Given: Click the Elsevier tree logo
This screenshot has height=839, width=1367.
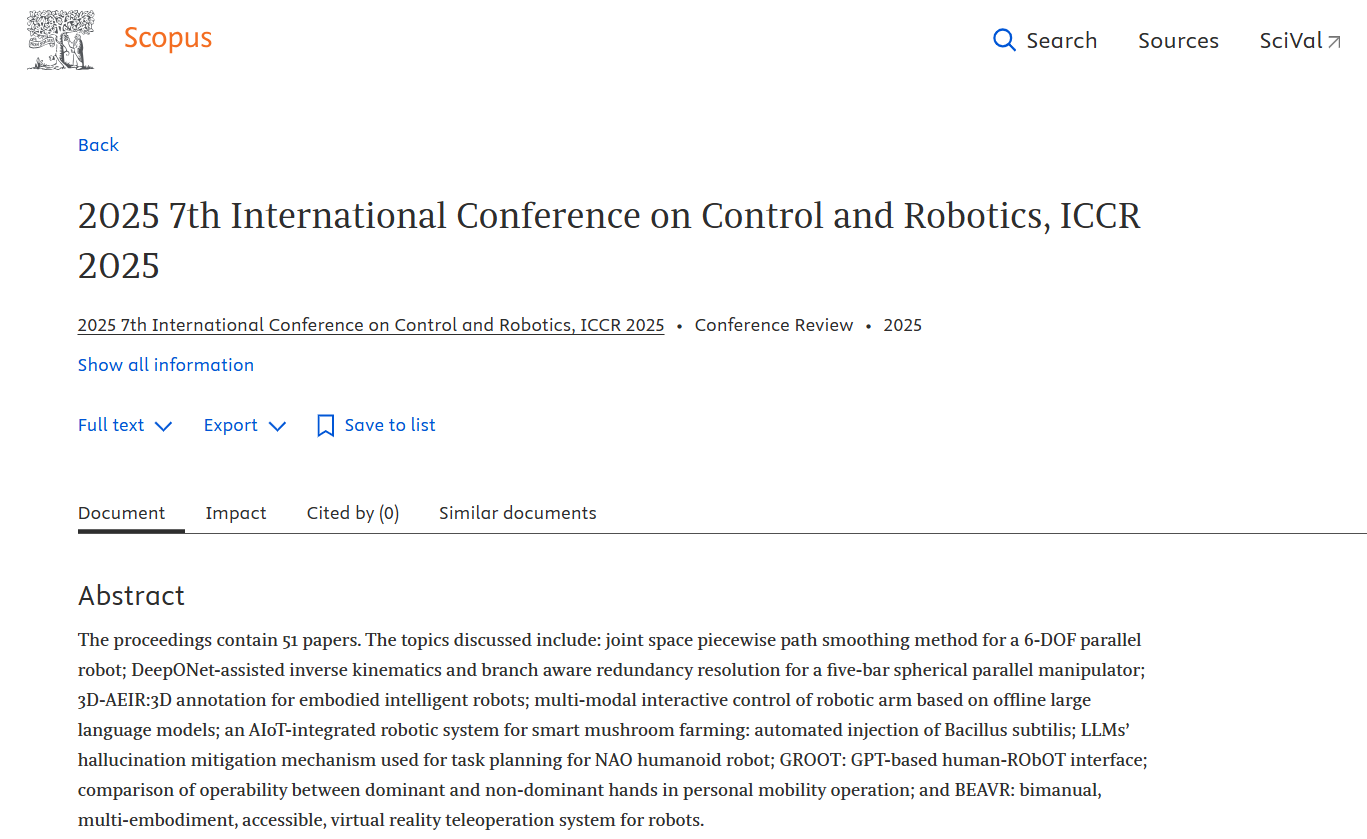Looking at the screenshot, I should [61, 40].
